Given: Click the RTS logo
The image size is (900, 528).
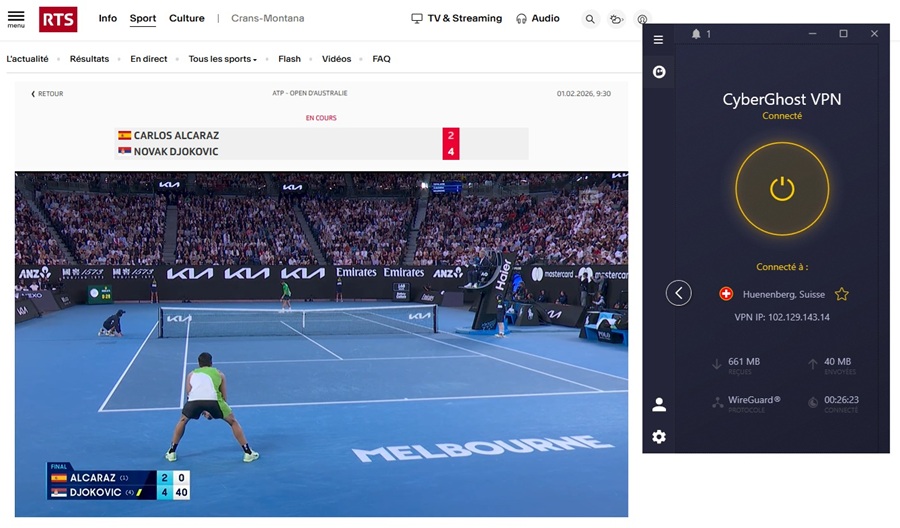Looking at the screenshot, I should pos(58,19).
